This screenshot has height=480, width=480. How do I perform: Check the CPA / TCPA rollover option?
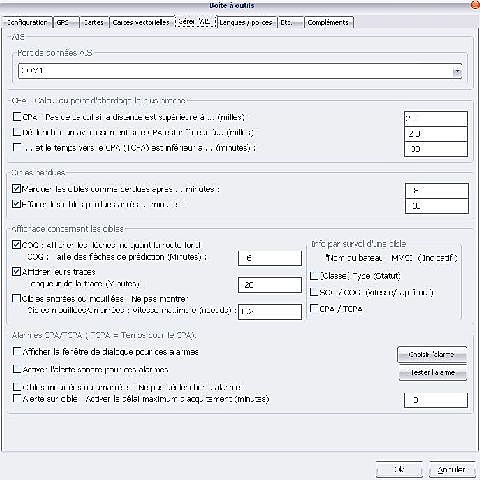(x=314, y=308)
